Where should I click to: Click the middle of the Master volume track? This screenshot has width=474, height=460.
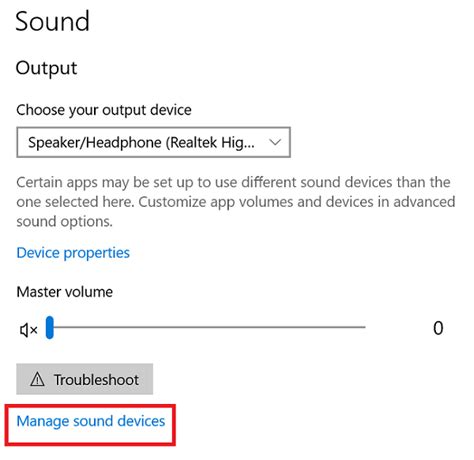click(206, 327)
